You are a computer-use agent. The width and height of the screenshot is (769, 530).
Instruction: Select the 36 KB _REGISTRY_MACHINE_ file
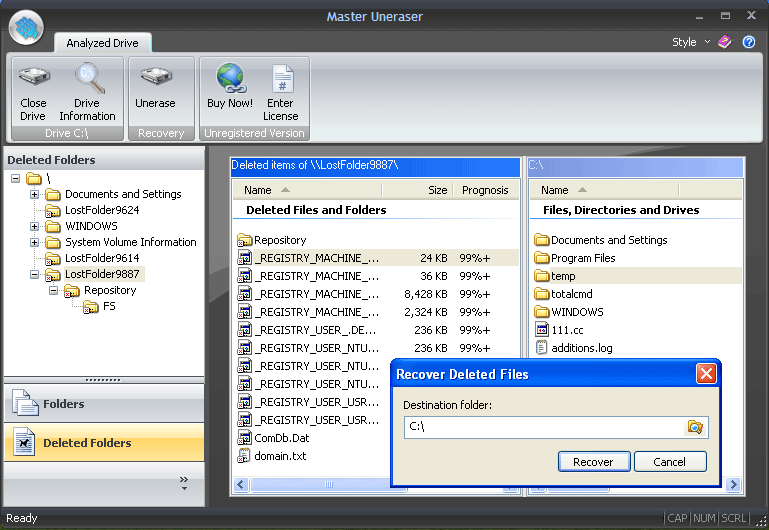[x=376, y=276]
